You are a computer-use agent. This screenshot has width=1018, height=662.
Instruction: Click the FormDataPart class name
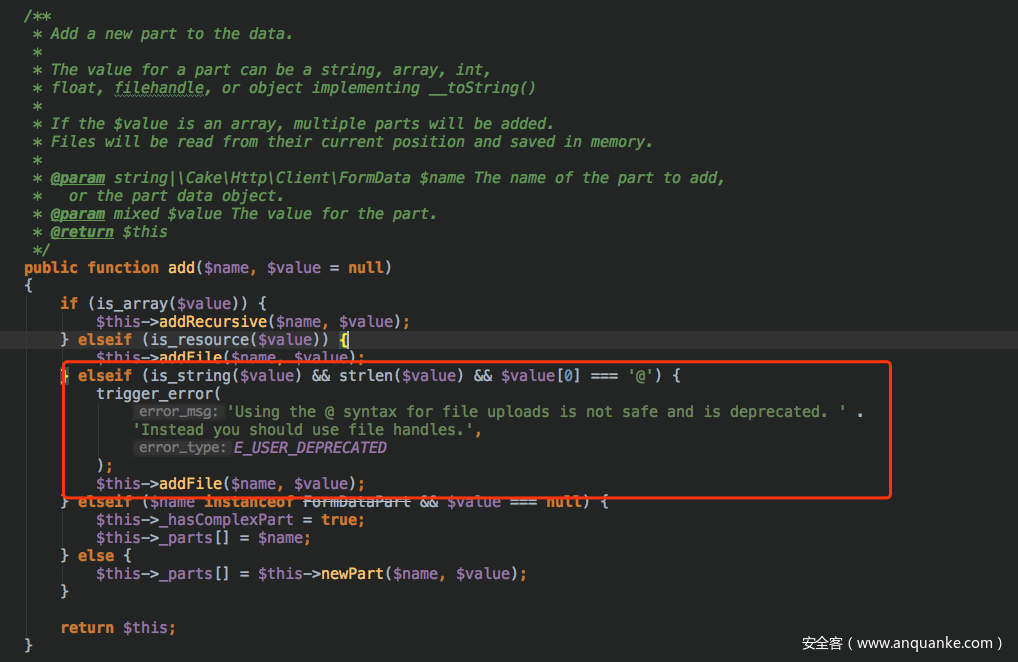click(357, 501)
